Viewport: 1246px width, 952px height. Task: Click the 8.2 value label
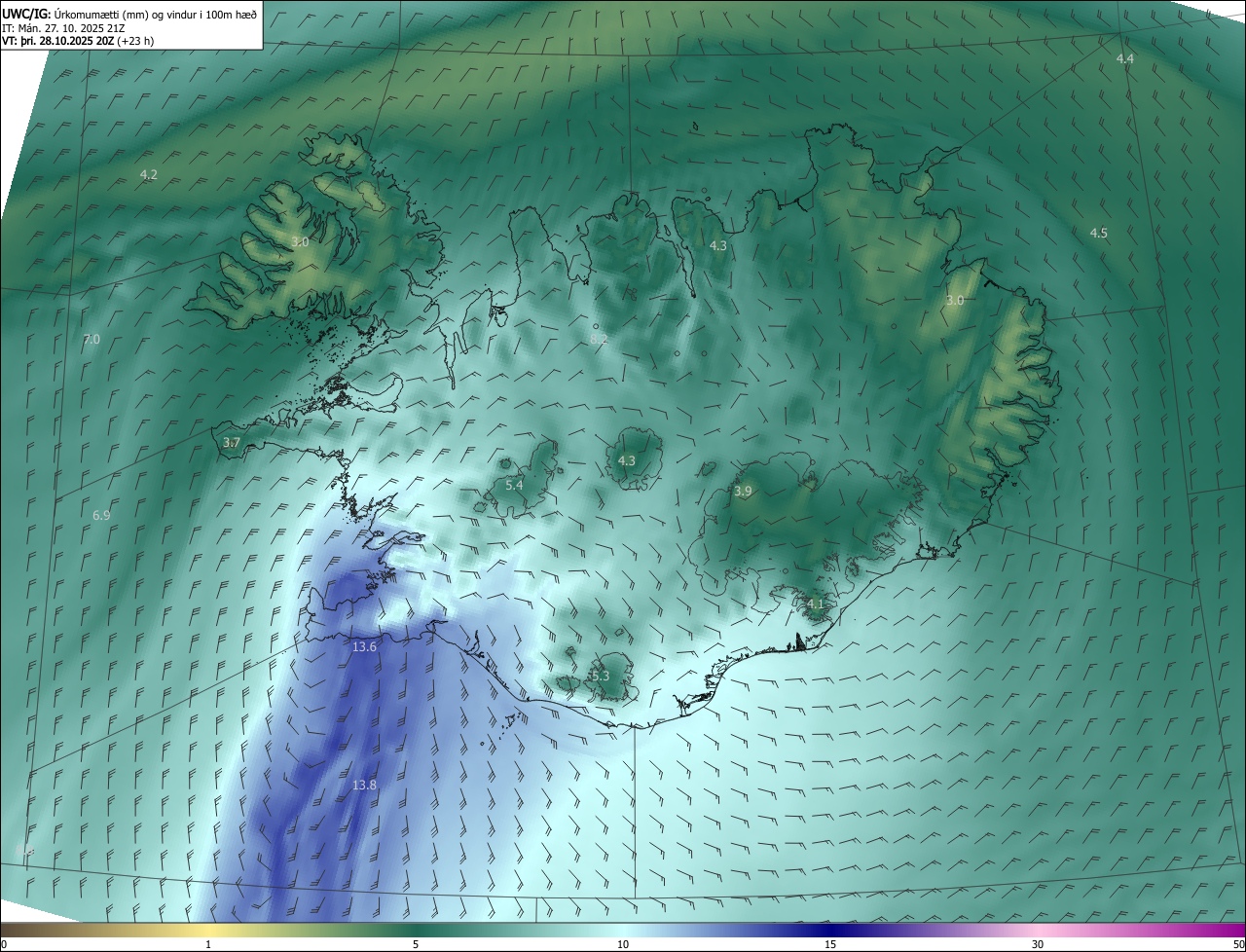599,340
